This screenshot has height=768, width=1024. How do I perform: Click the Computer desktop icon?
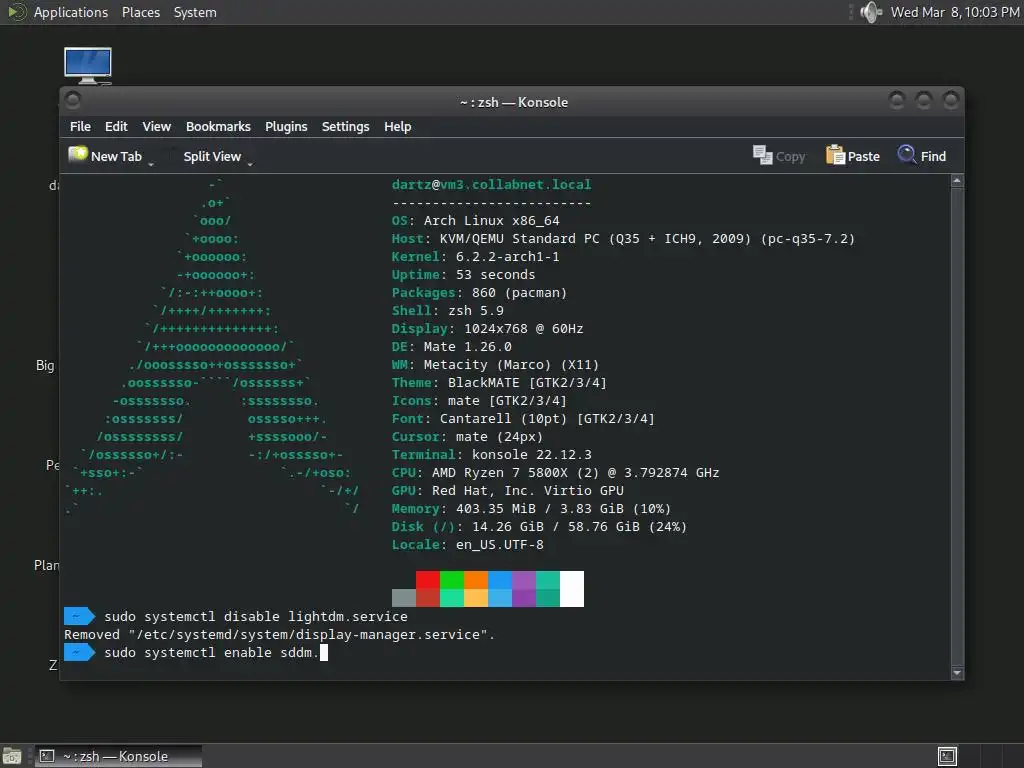point(88,65)
